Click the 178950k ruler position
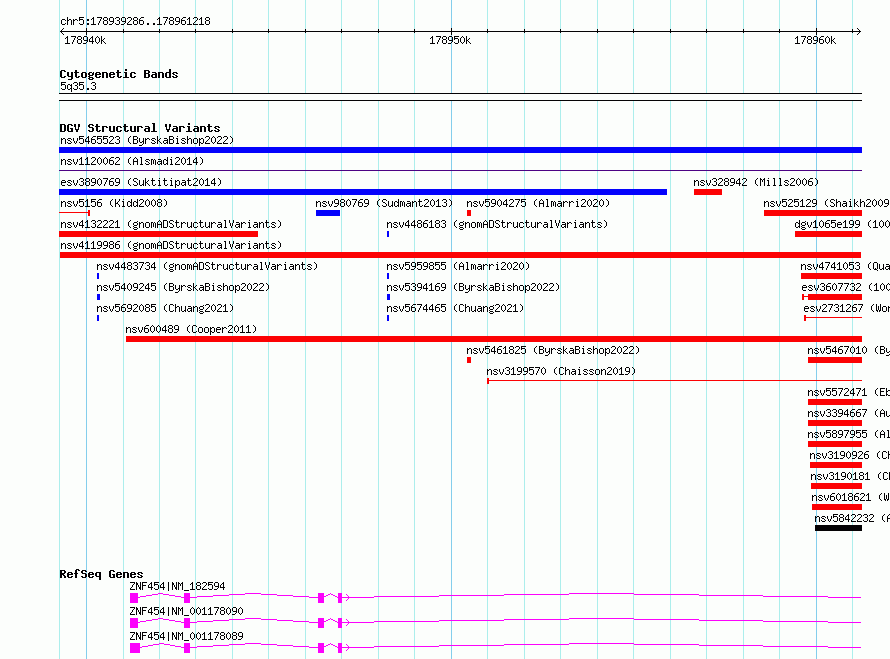This screenshot has height=659, width=890. [x=450, y=40]
